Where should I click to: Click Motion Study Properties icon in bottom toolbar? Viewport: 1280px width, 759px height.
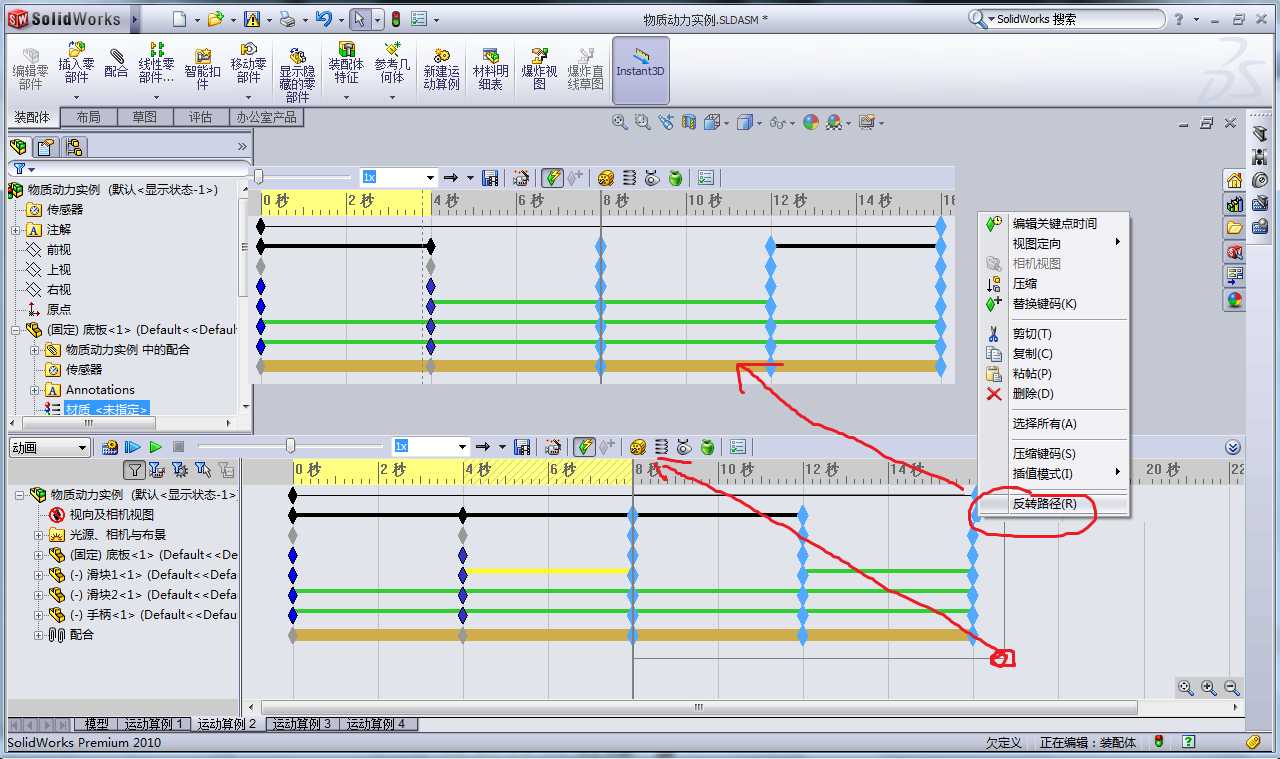pos(738,447)
